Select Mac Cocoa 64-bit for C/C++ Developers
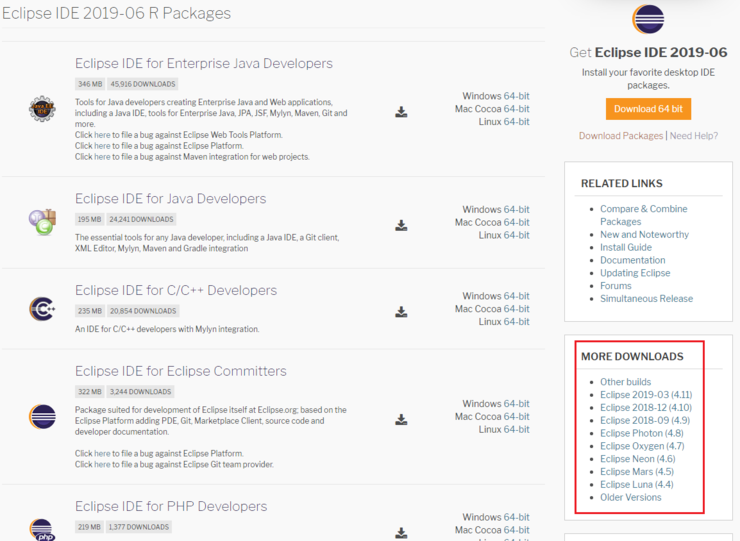The height and width of the screenshot is (541, 740). (x=516, y=309)
